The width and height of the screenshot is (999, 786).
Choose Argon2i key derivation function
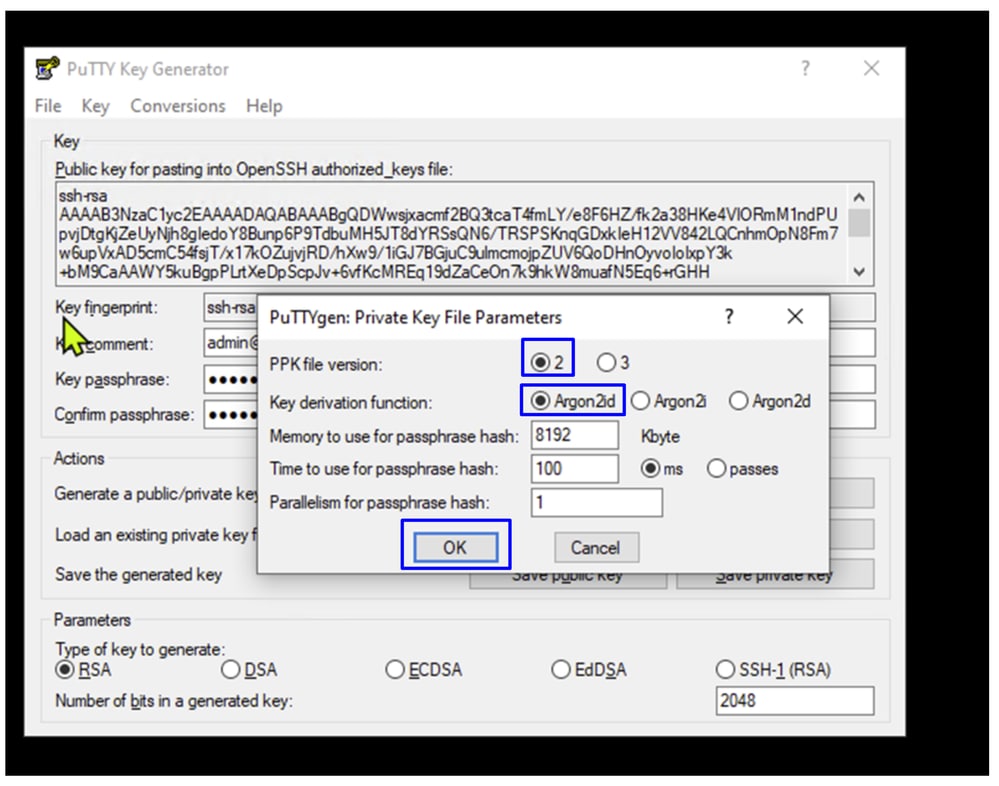pos(668,401)
